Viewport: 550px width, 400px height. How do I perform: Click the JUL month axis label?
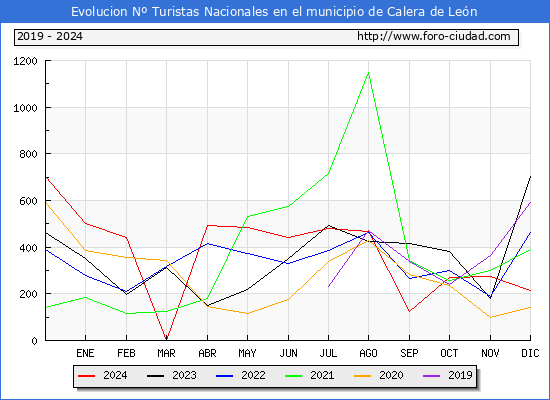[328, 353]
